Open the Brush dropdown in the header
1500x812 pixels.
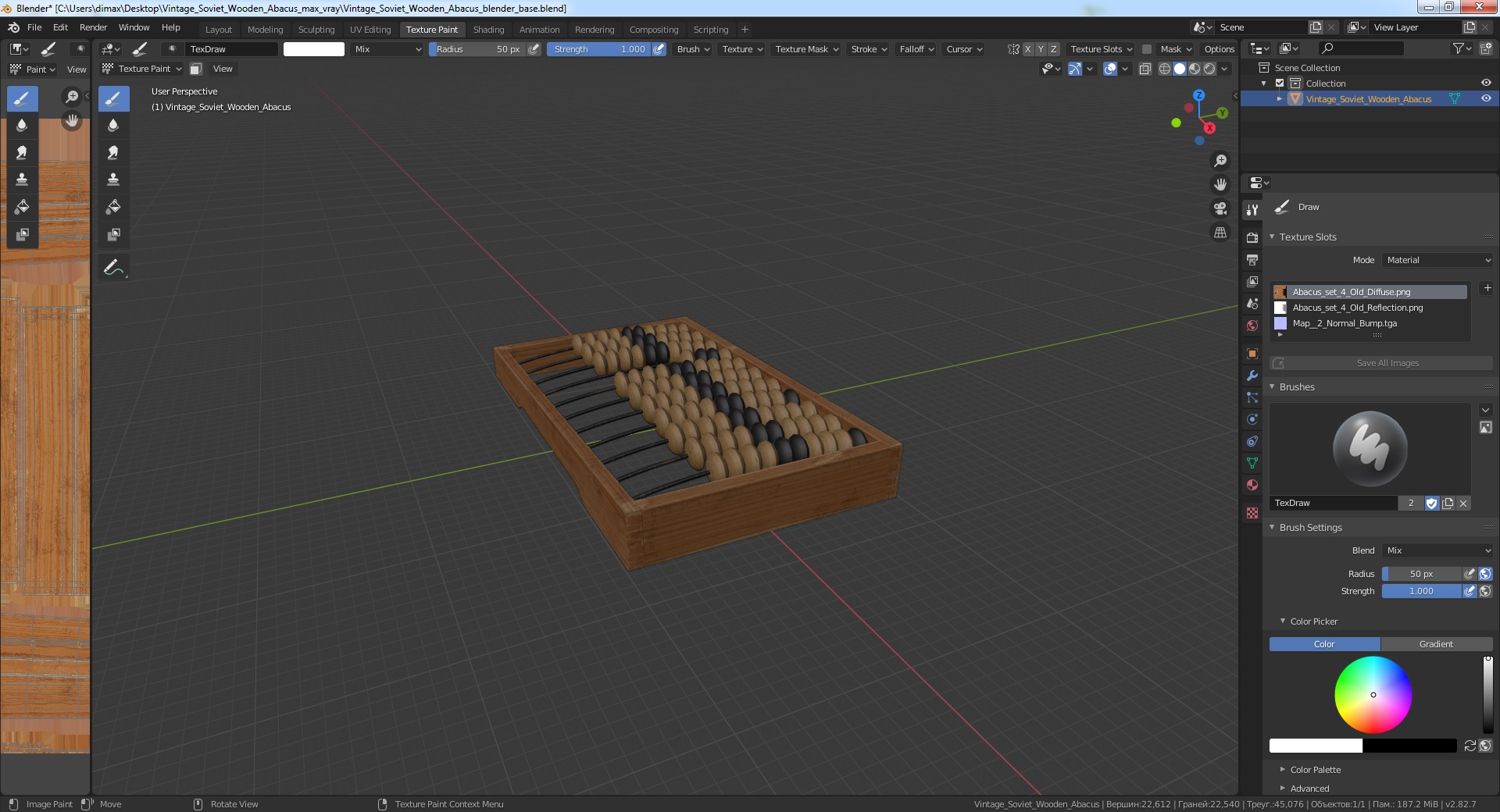point(693,49)
